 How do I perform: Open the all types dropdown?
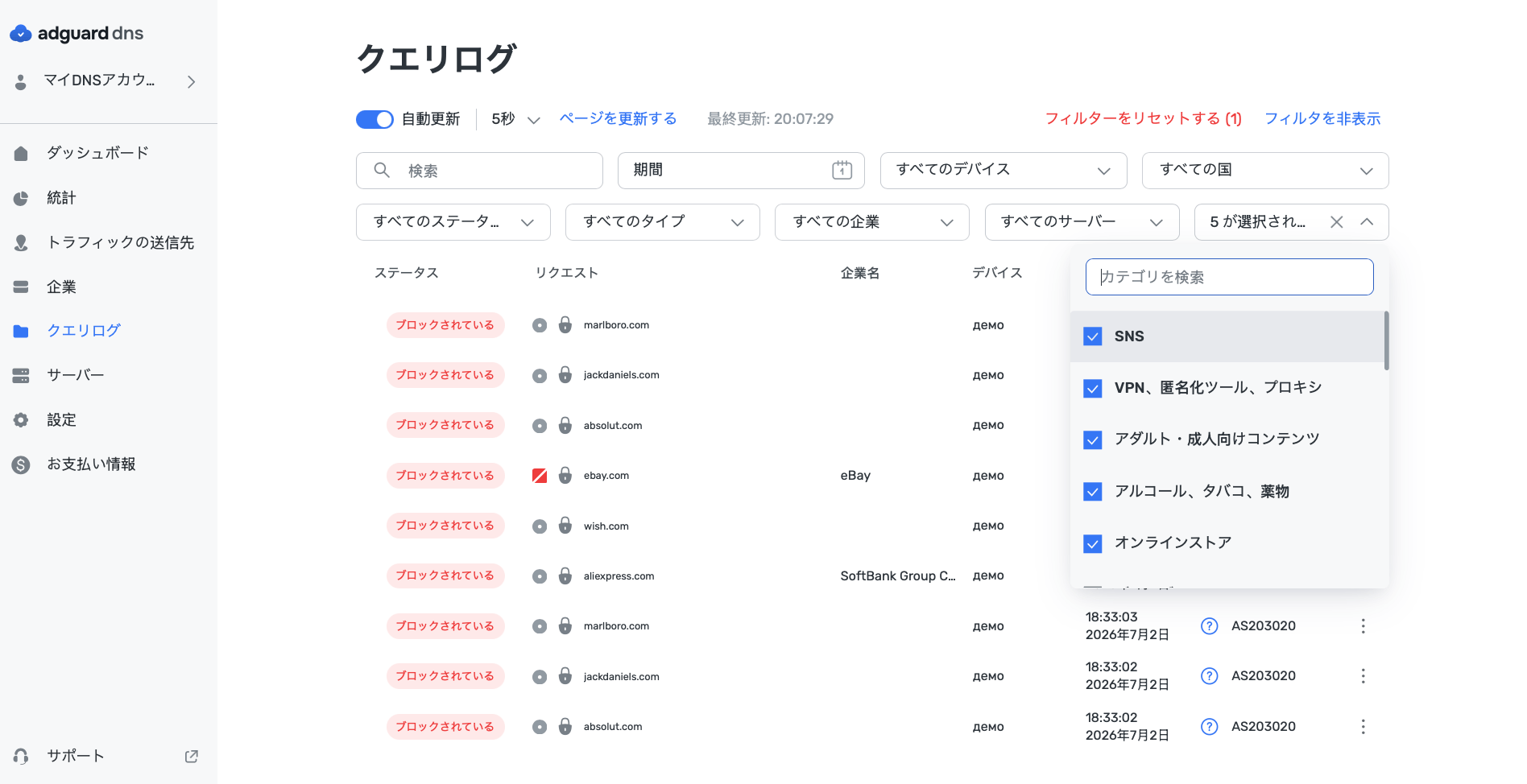[x=663, y=222]
